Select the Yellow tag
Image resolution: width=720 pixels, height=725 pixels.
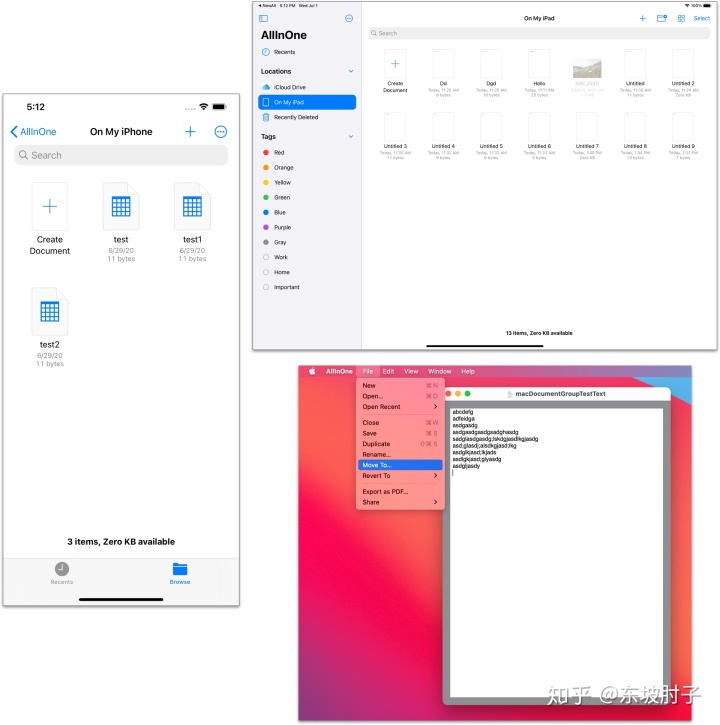307,183
